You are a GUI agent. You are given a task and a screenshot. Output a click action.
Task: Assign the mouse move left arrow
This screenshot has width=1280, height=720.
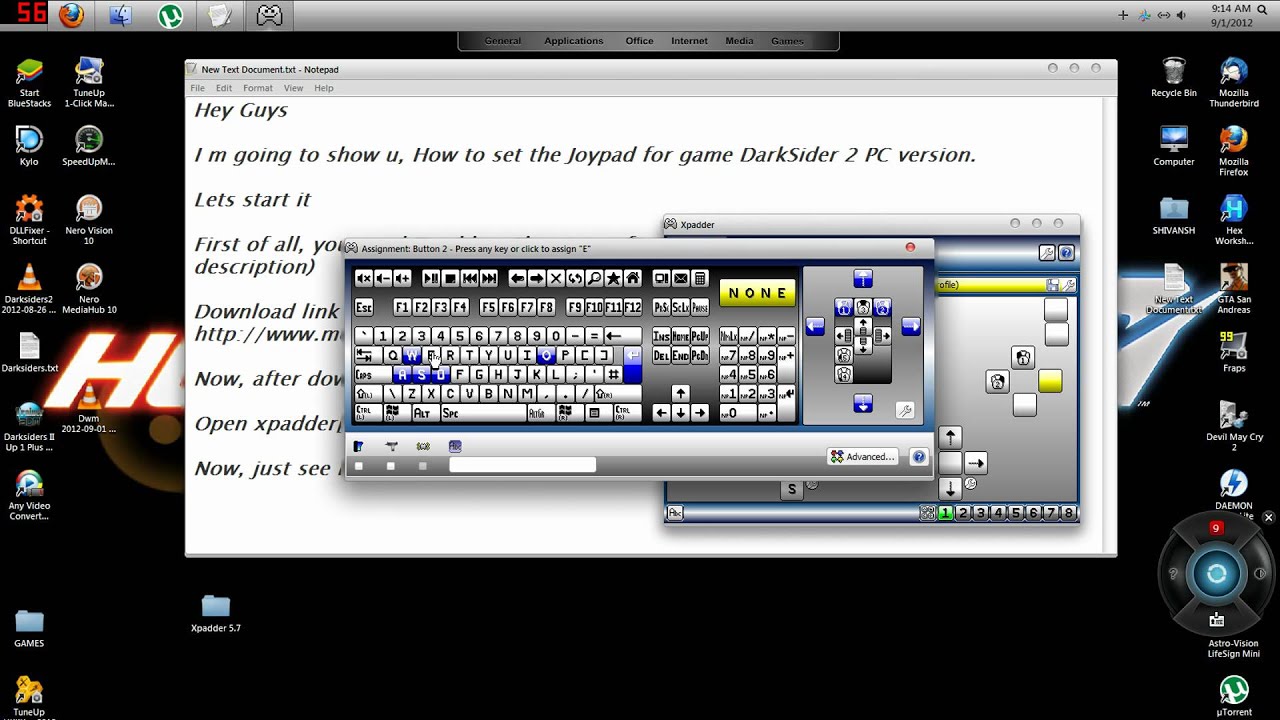[x=815, y=326]
